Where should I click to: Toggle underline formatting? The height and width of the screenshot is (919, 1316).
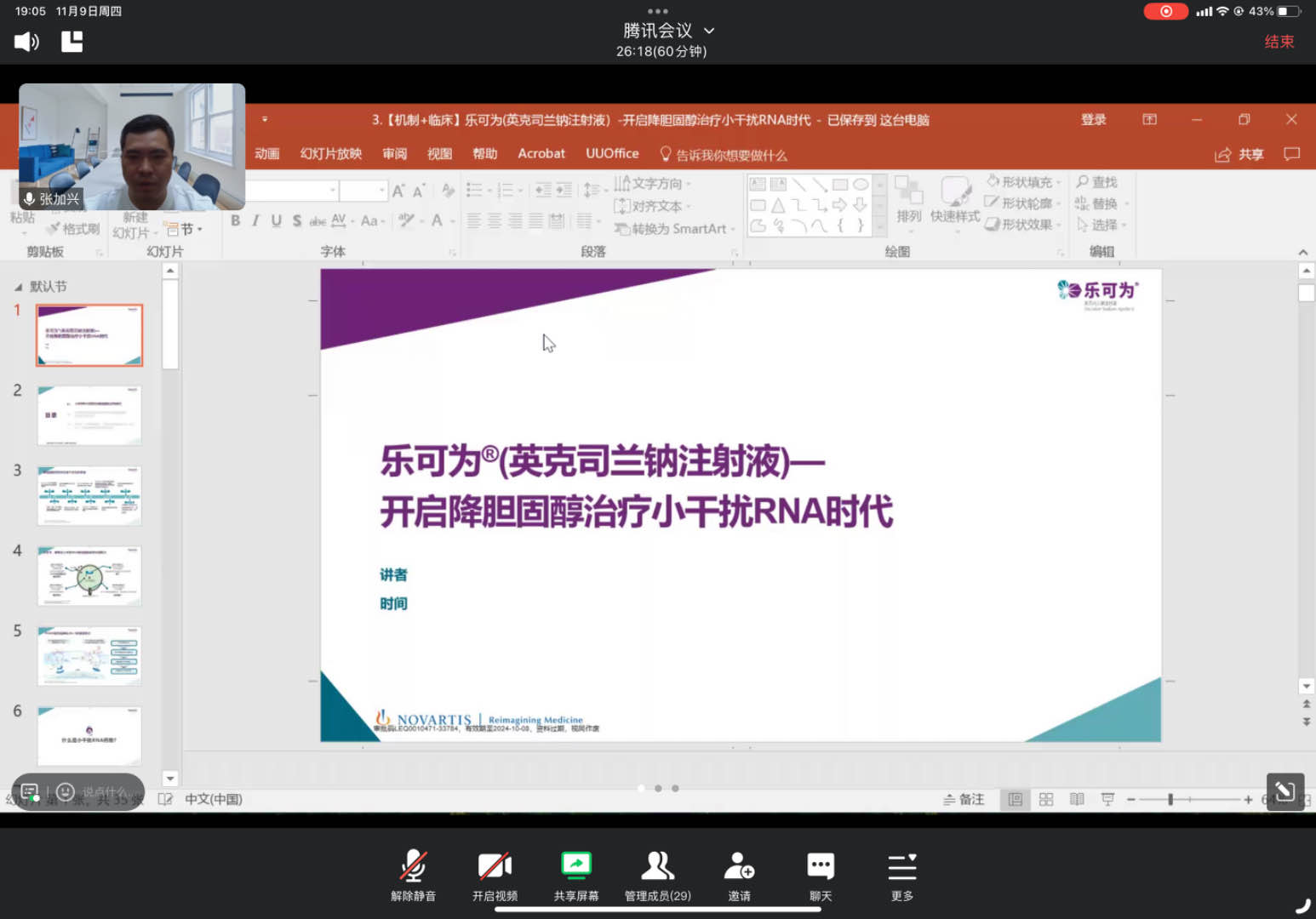(x=276, y=221)
